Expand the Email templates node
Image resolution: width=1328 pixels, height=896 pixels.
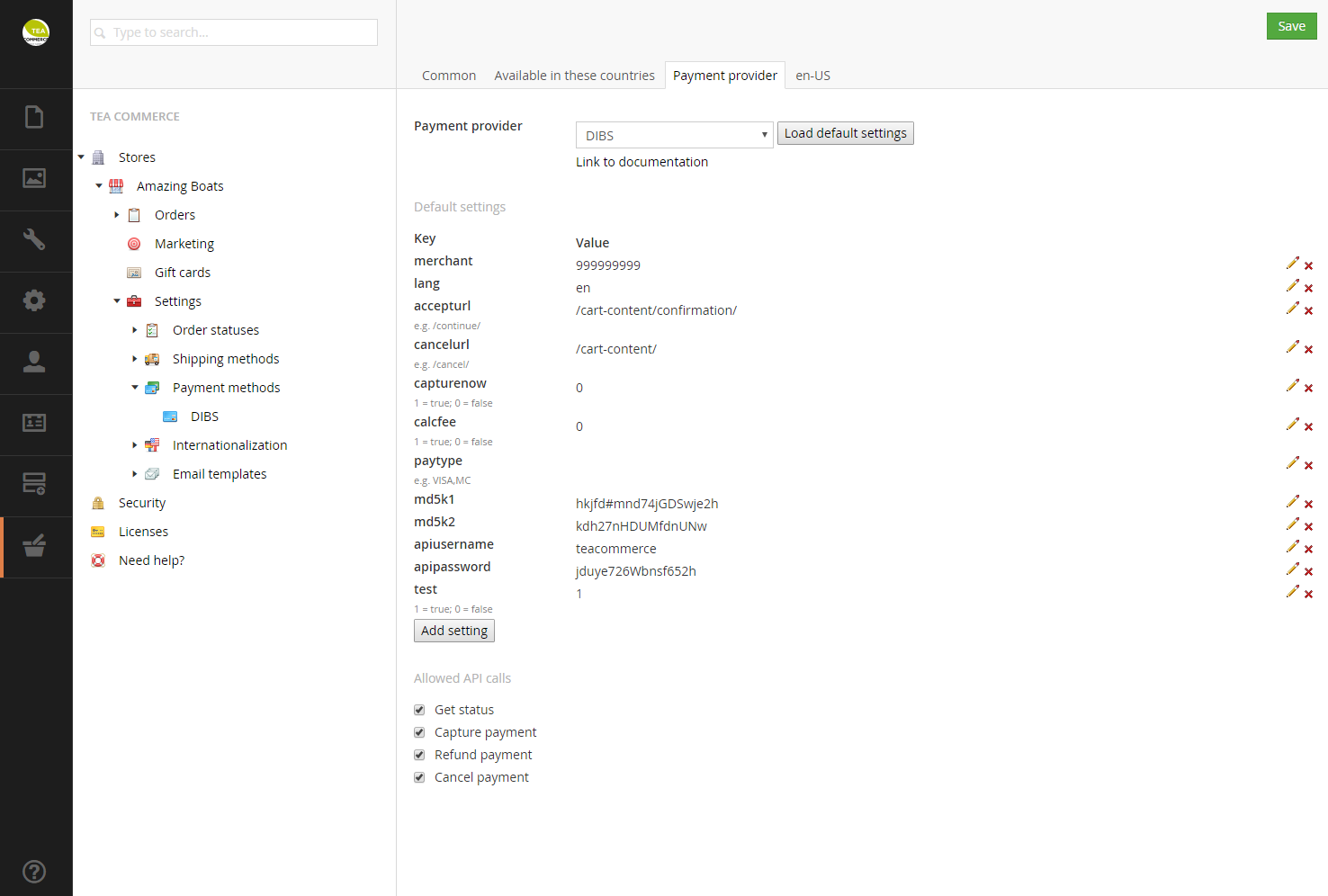[135, 474]
